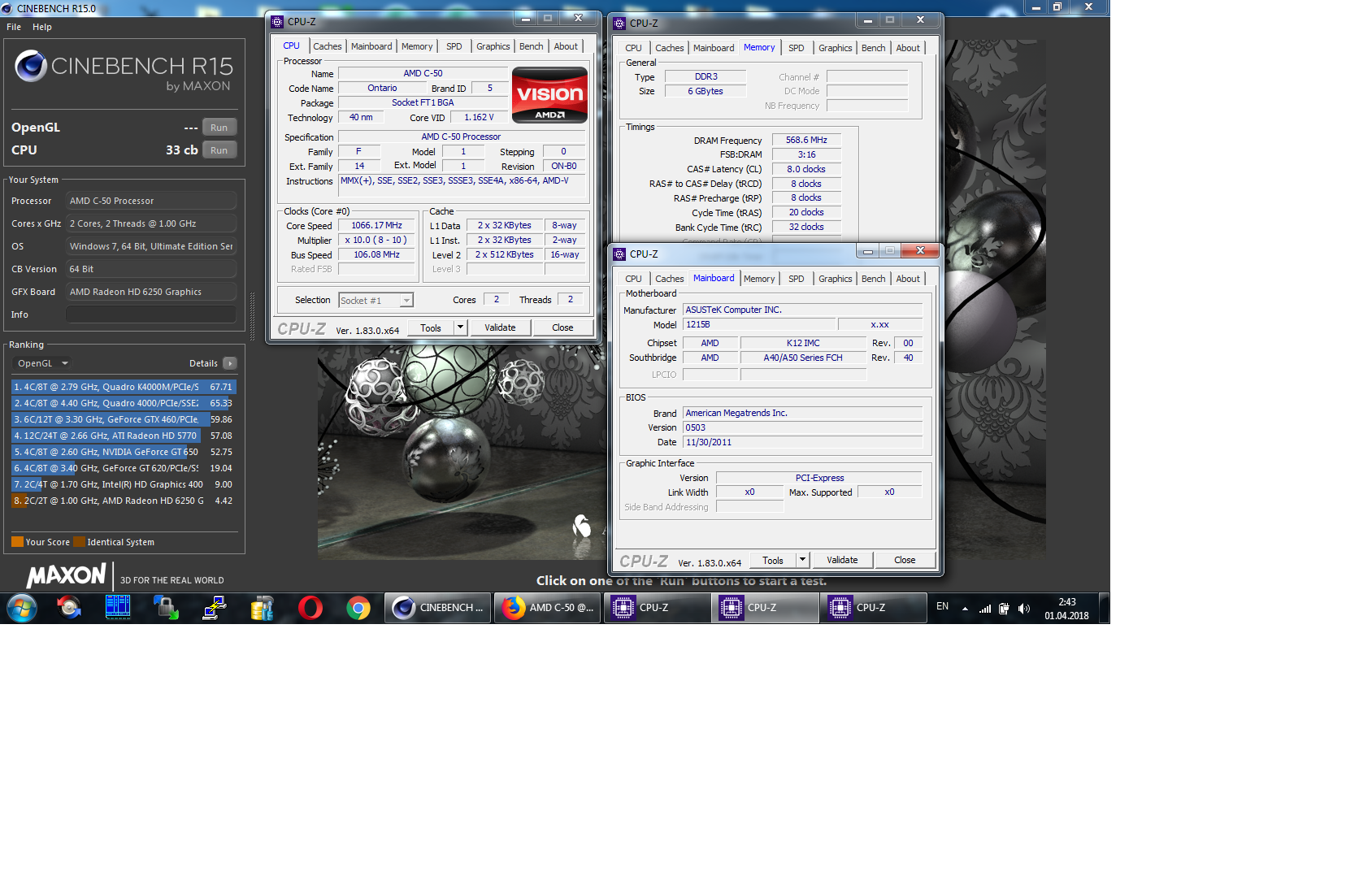
Task: Click the Manufacturer field ASUSTeK Computer INC.
Action: 802,310
